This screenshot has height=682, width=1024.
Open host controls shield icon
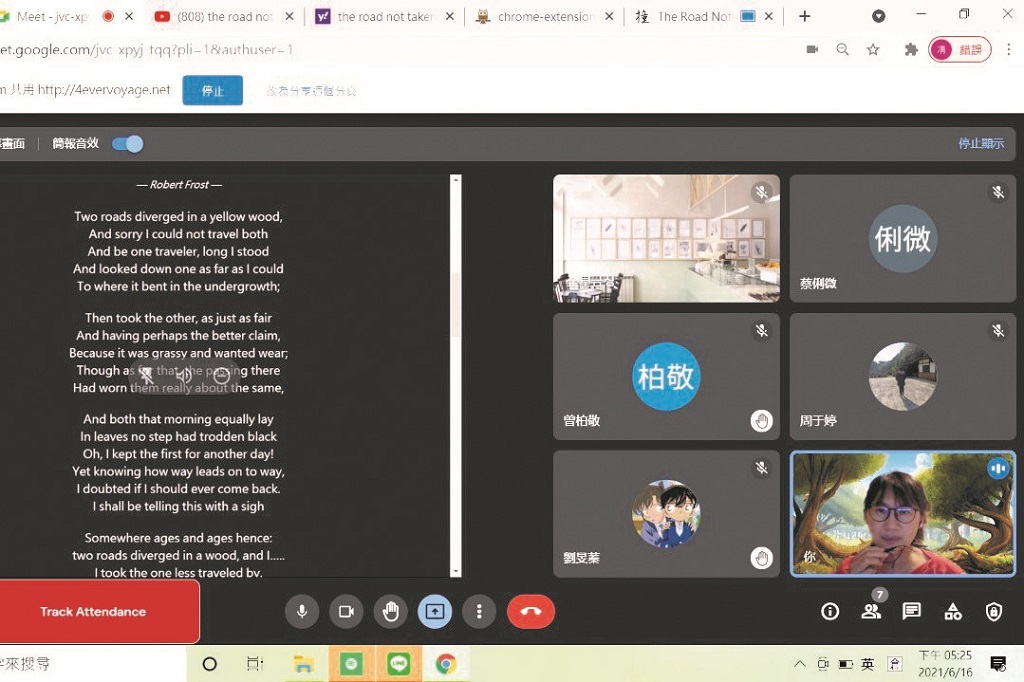[x=993, y=611]
